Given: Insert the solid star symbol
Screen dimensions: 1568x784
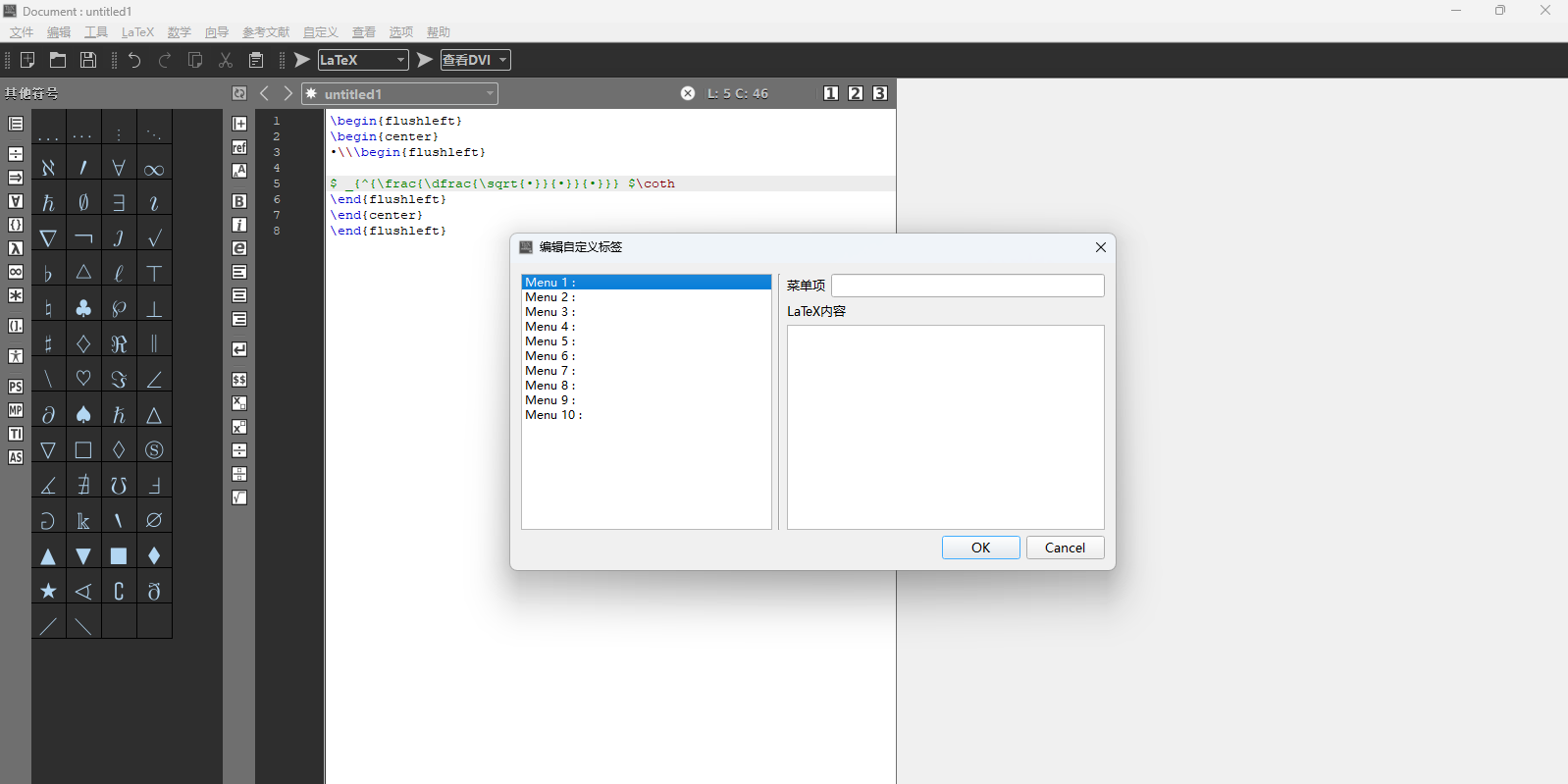Looking at the screenshot, I should 48,591.
